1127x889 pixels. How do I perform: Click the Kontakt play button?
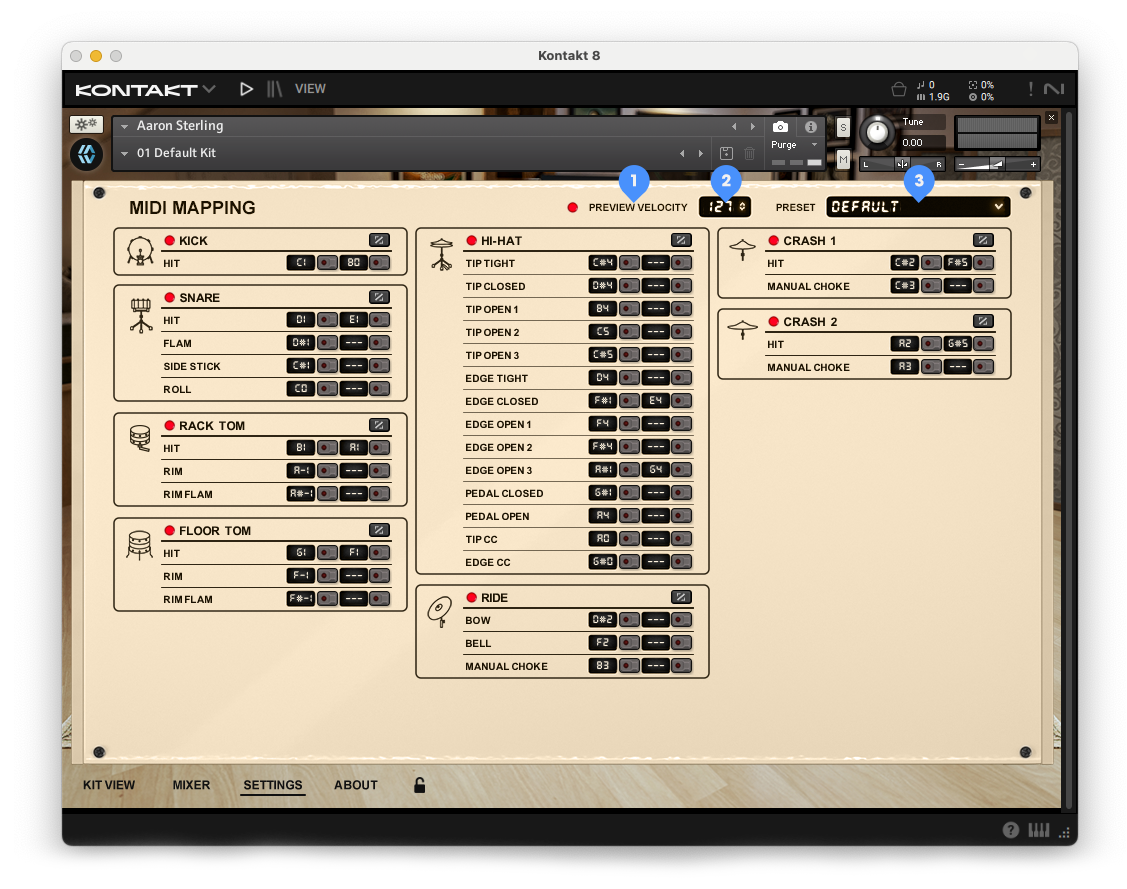click(246, 89)
